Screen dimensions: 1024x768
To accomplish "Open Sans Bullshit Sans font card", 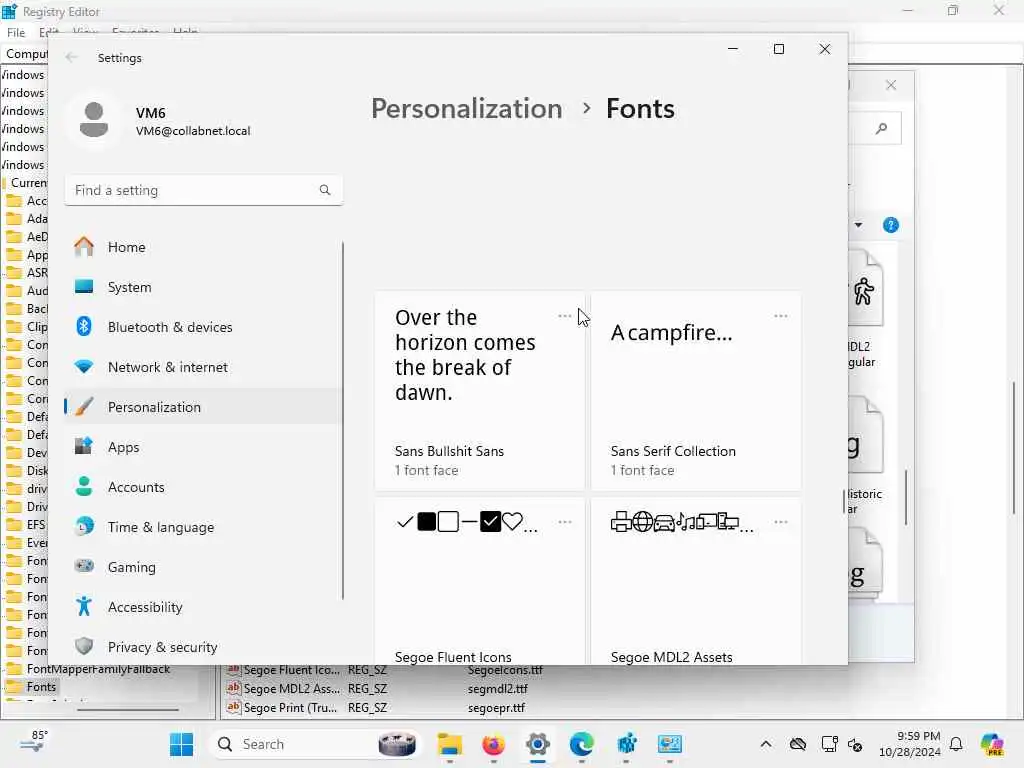I will (479, 391).
